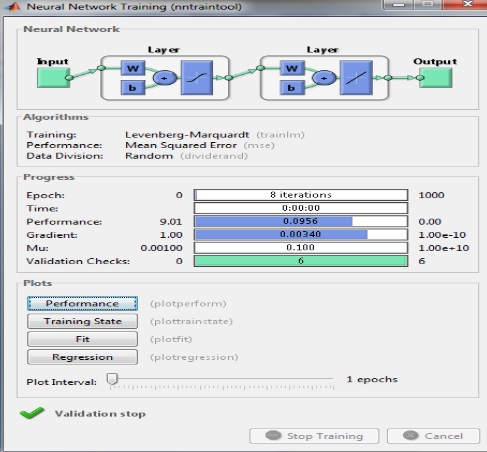Click the Validation Checks green progress bar
This screenshot has width=487, height=452.
click(x=301, y=261)
